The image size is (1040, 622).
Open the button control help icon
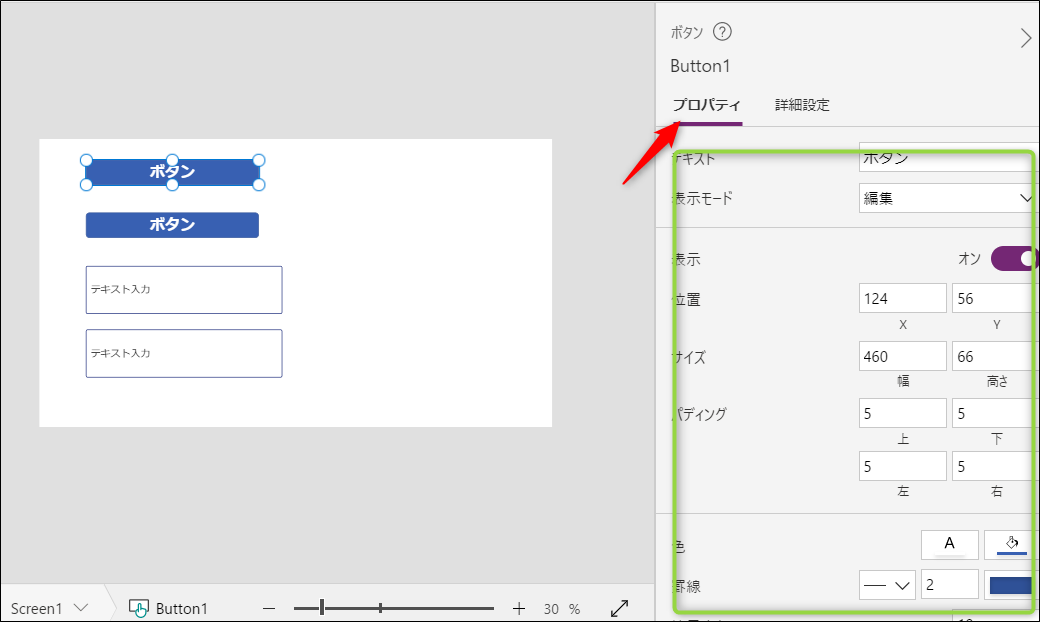coord(722,32)
